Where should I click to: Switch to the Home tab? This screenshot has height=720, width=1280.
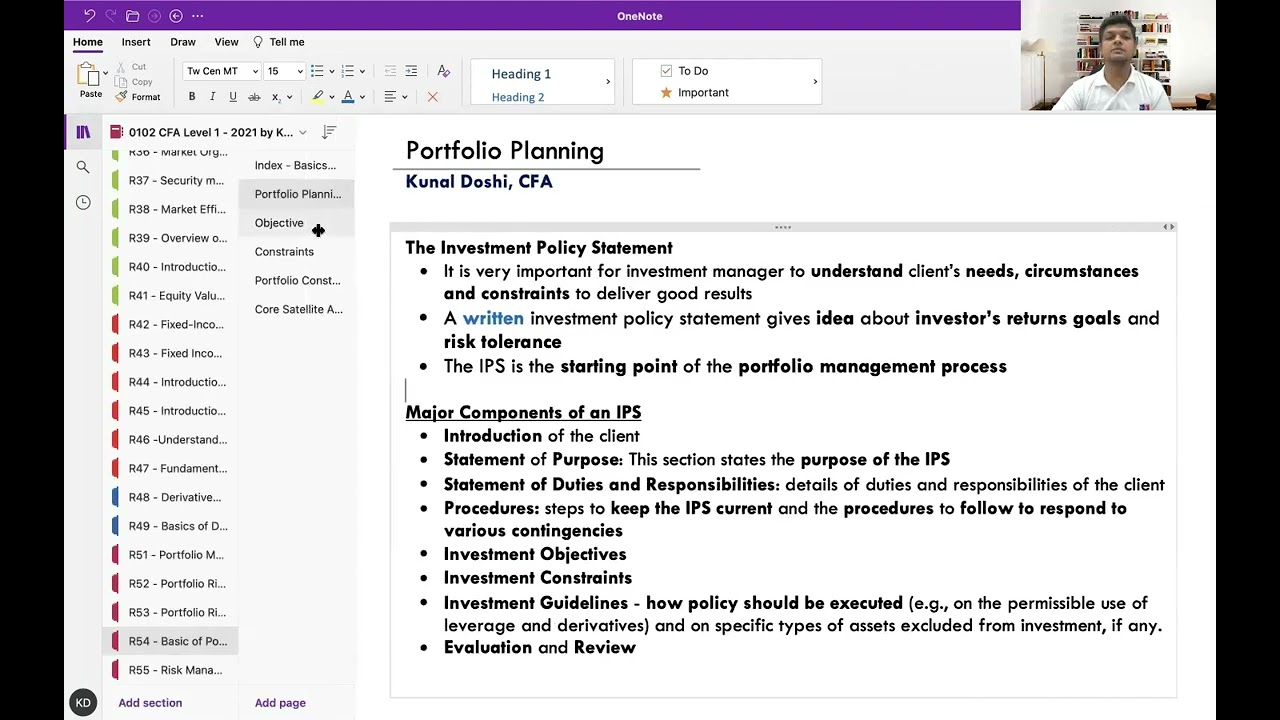coord(87,42)
